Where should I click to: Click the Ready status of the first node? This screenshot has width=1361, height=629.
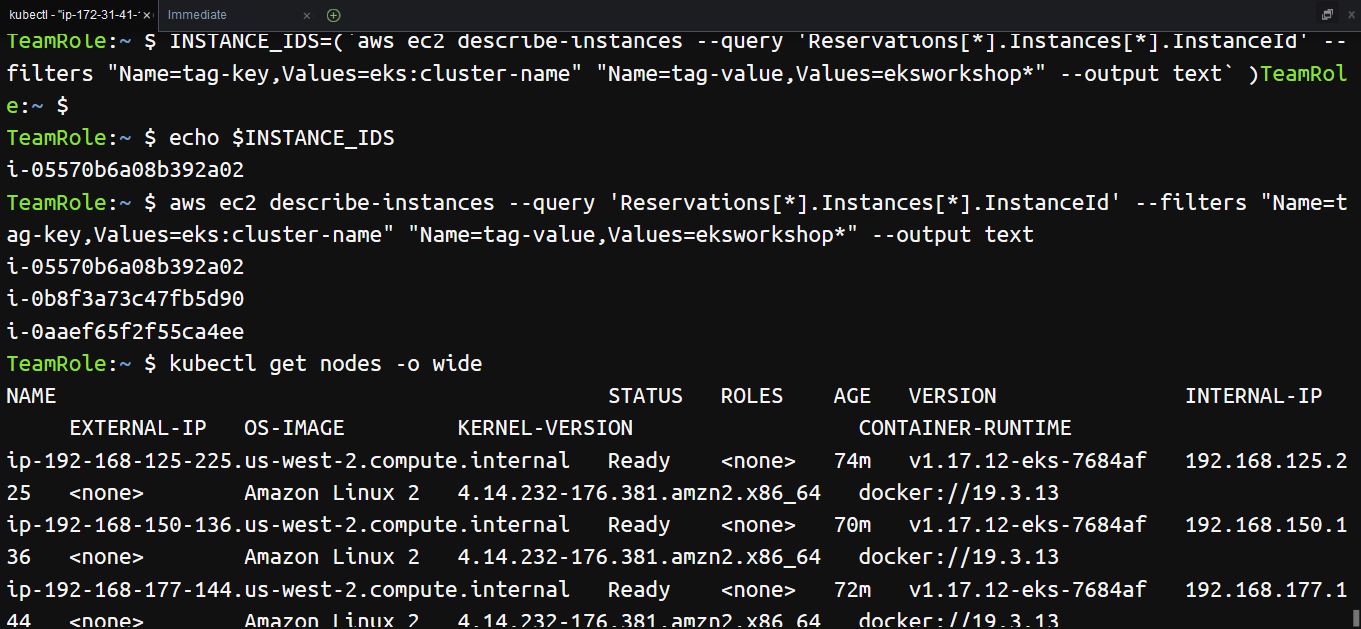[x=638, y=460]
